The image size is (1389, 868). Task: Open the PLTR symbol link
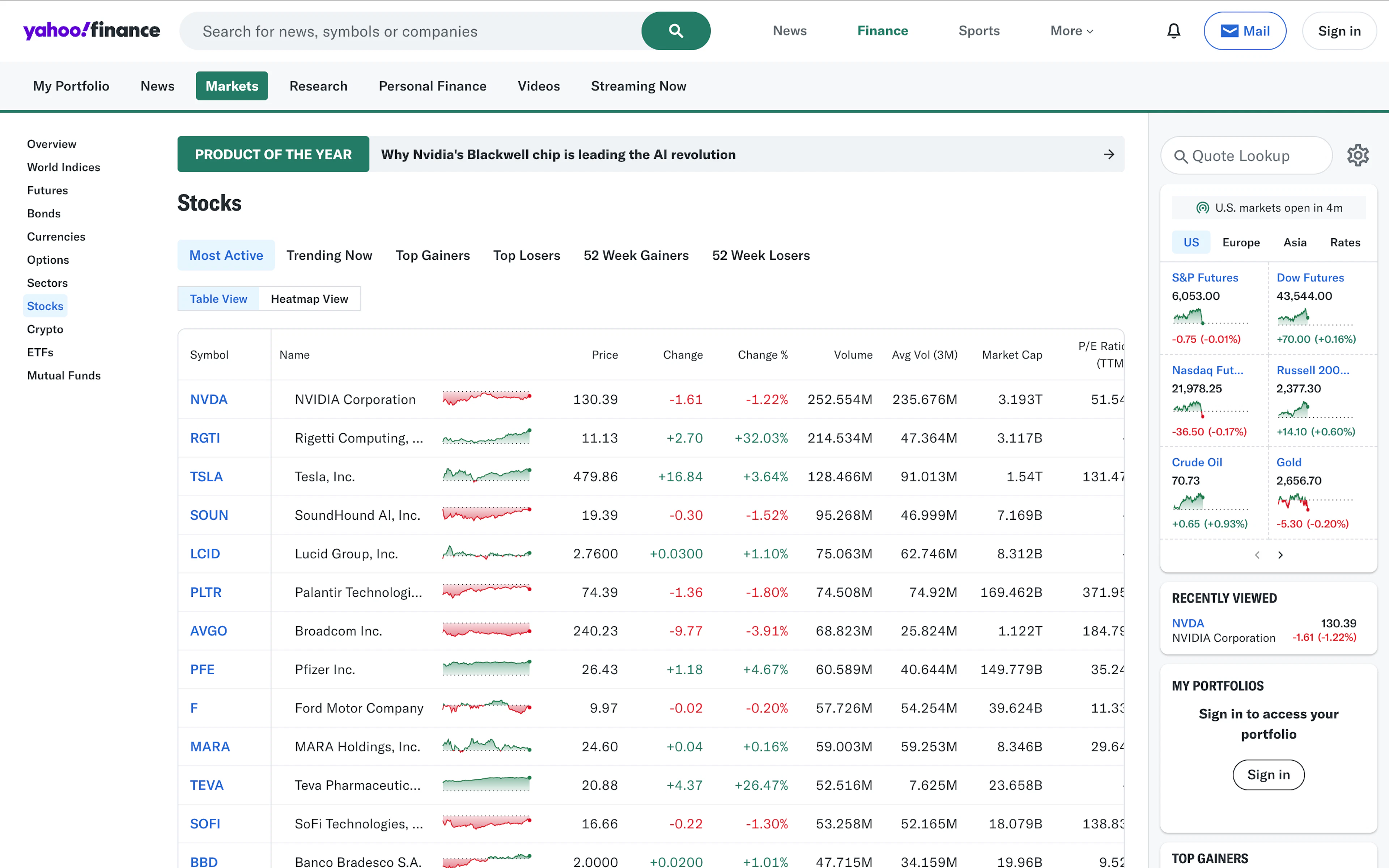coord(205,592)
